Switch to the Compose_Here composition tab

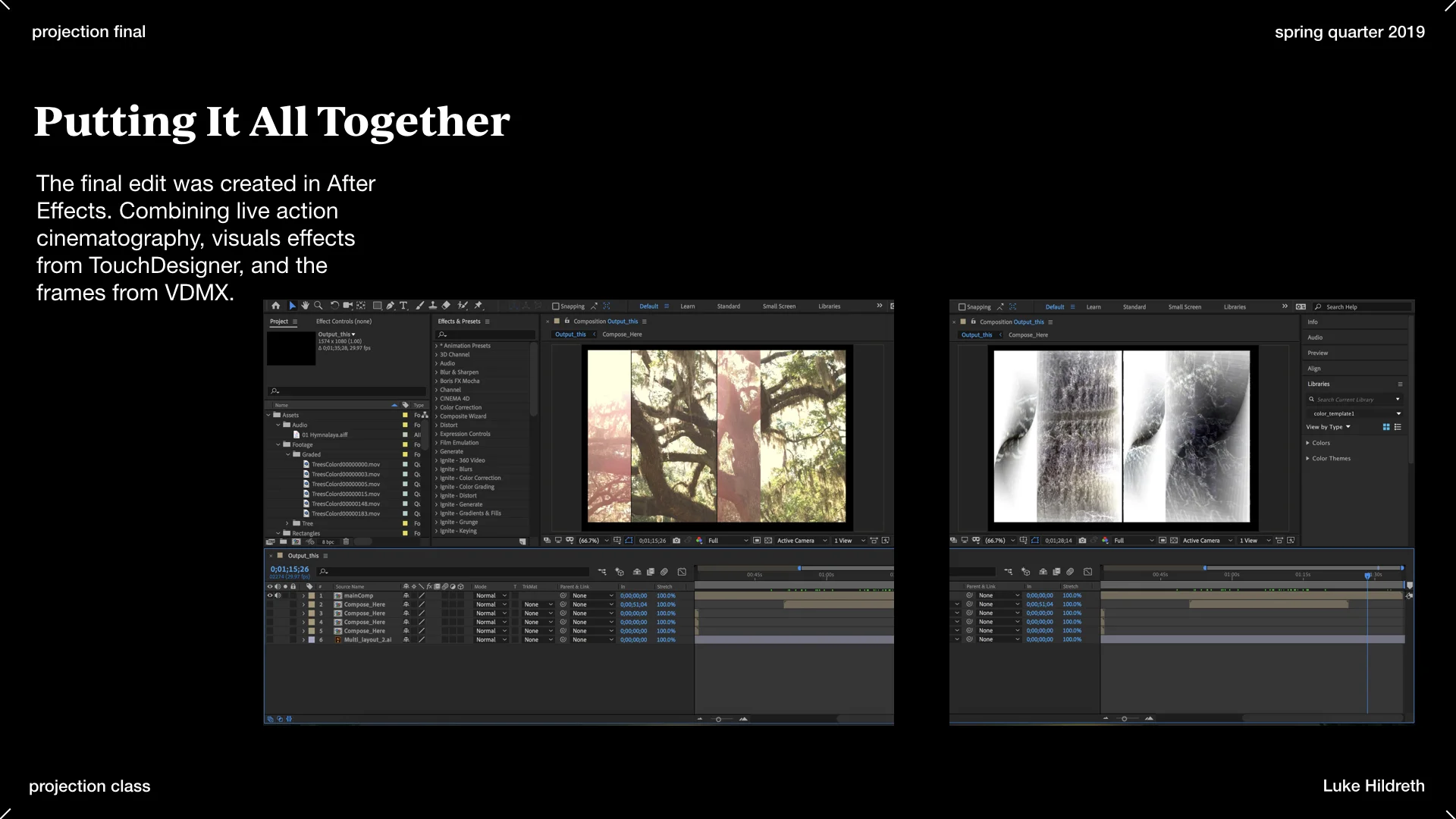click(x=622, y=334)
